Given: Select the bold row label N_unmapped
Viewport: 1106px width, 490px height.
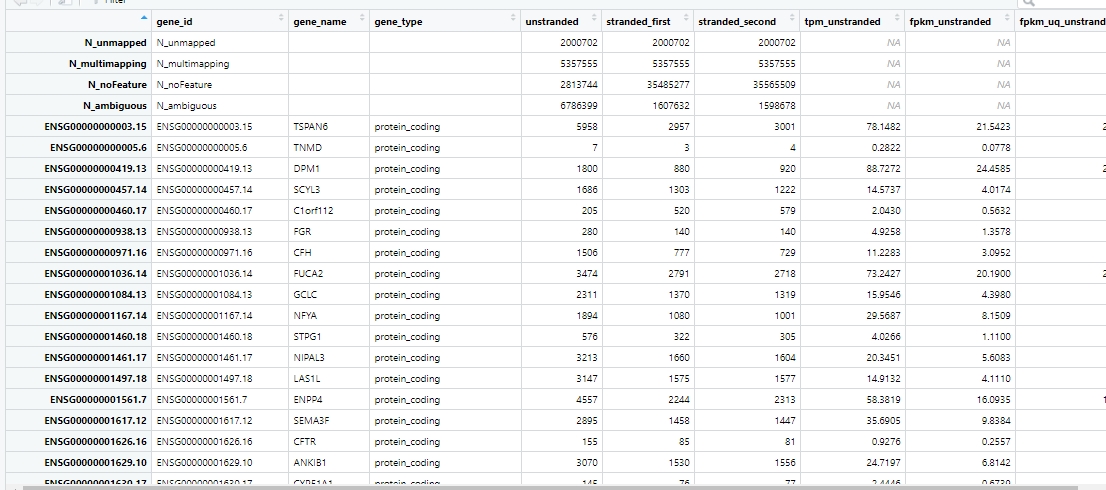Looking at the screenshot, I should pos(118,43).
